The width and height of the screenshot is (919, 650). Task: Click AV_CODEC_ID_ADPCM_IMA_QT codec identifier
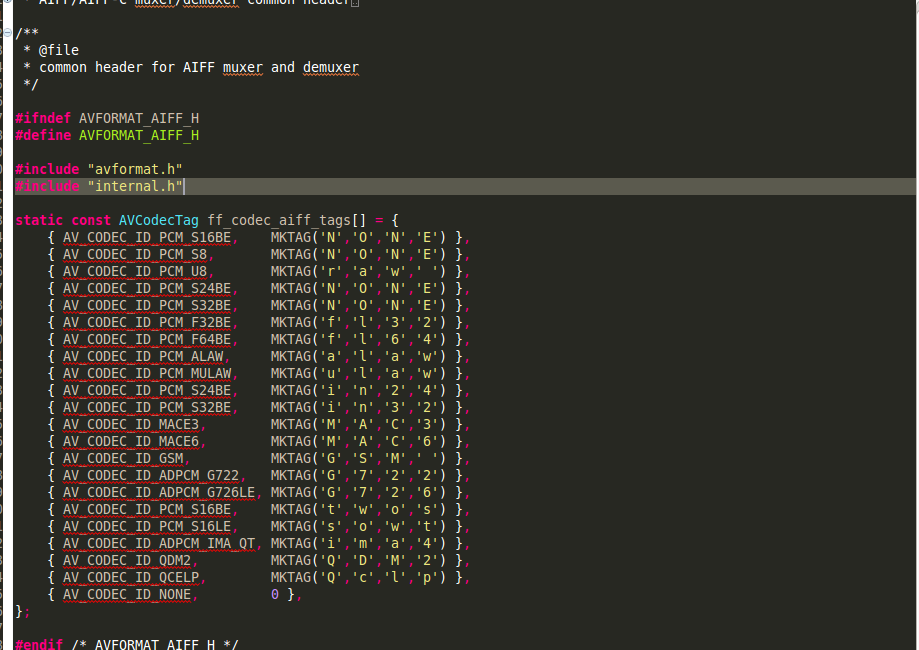(159, 543)
